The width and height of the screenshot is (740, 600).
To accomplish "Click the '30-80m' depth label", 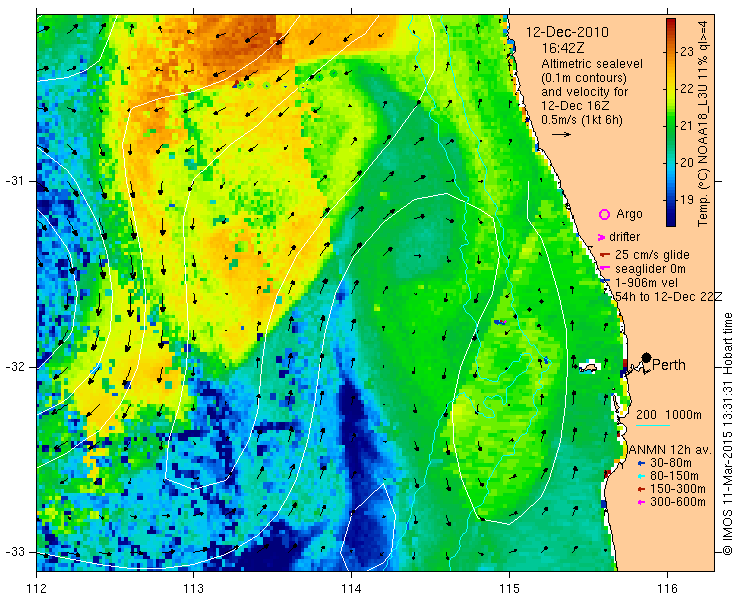I will click(x=671, y=464).
